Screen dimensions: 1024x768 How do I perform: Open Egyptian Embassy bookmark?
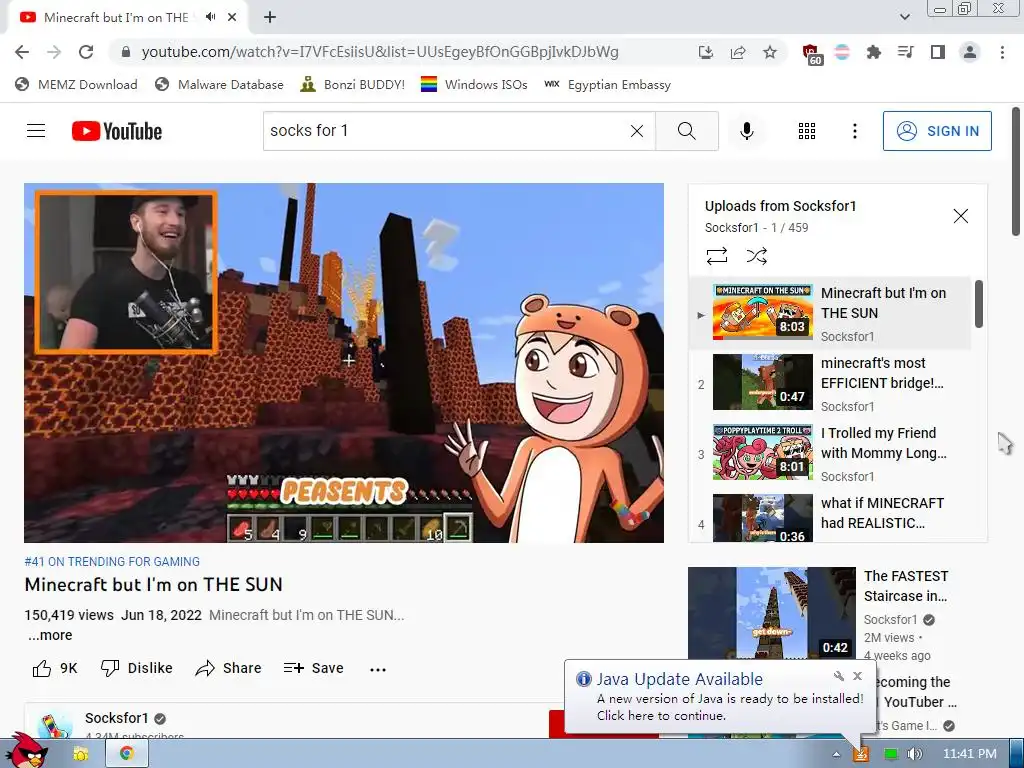(x=607, y=85)
